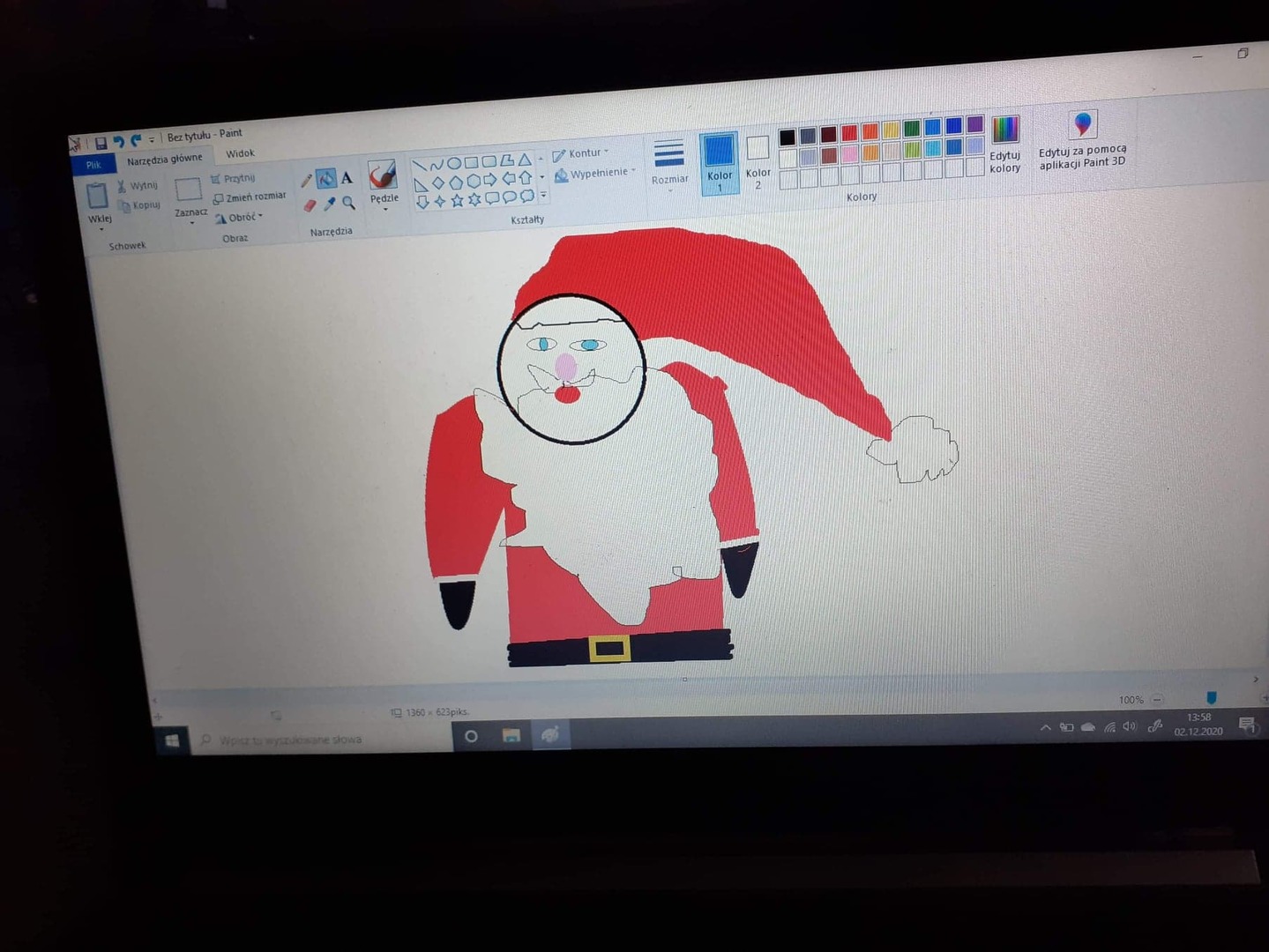Pick the yellow color swatch
Image resolution: width=1269 pixels, height=952 pixels.
tap(891, 130)
